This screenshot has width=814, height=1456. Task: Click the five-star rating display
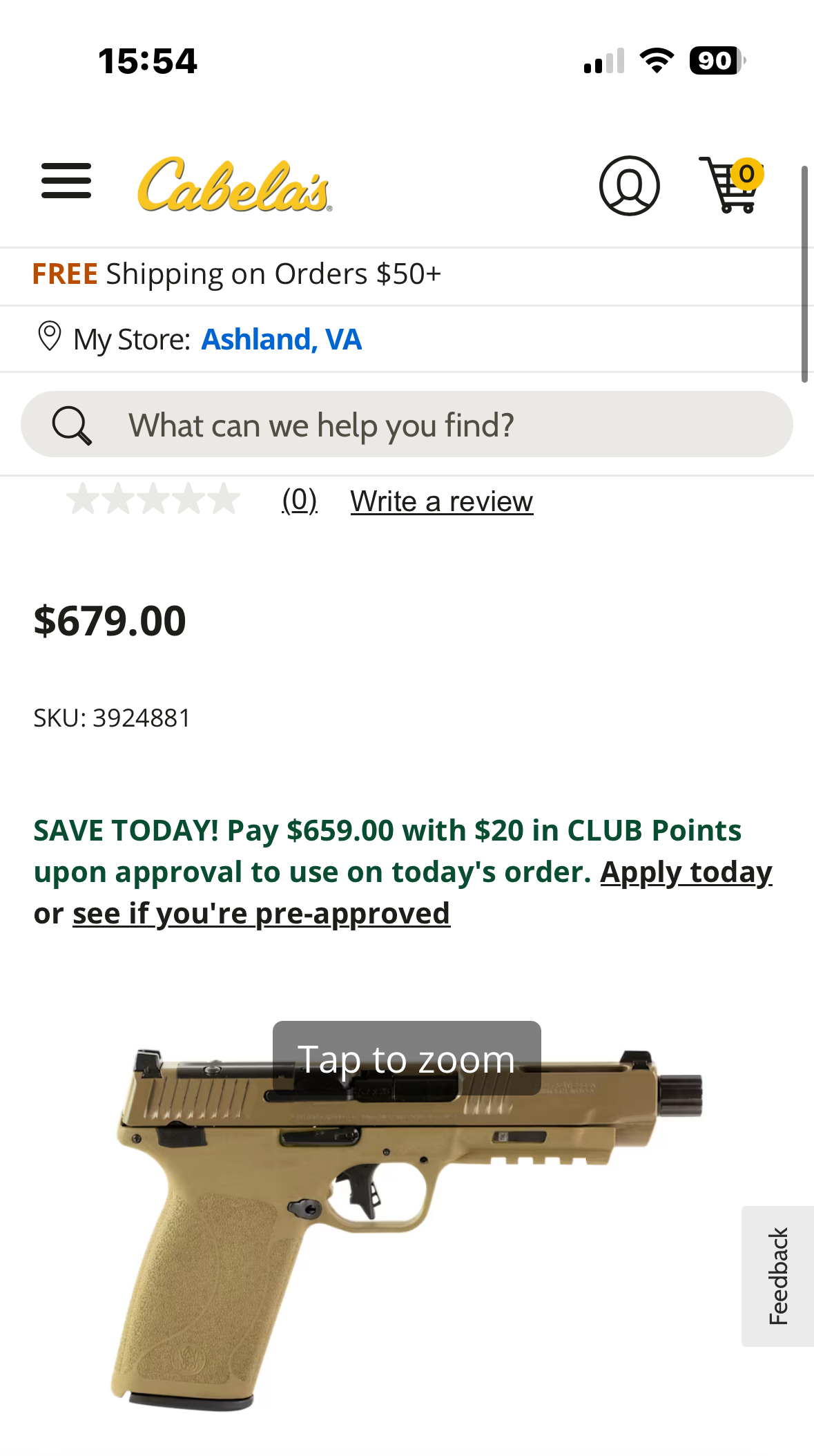tap(153, 499)
